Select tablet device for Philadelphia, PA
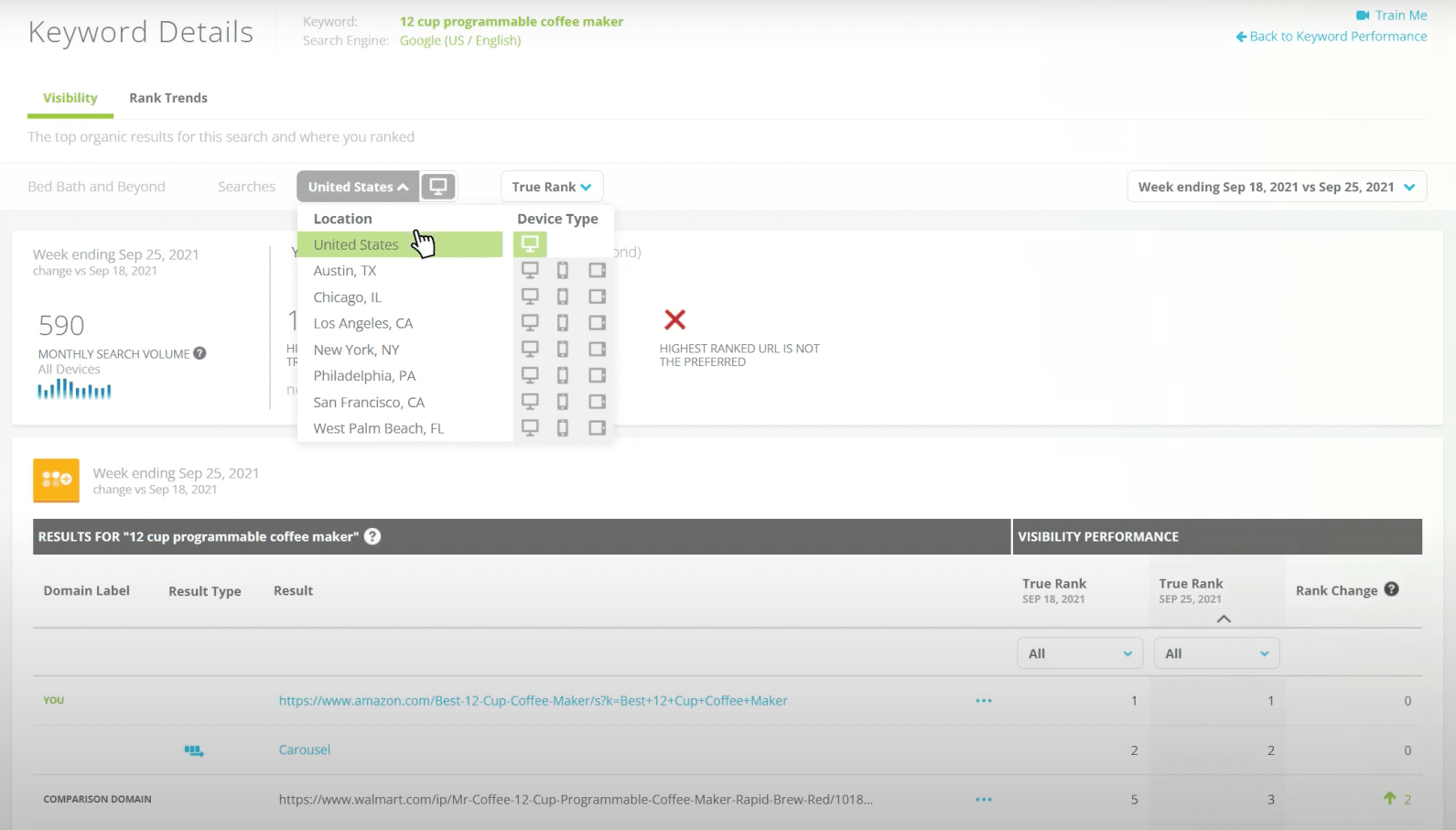This screenshot has width=1456, height=830. 598,375
